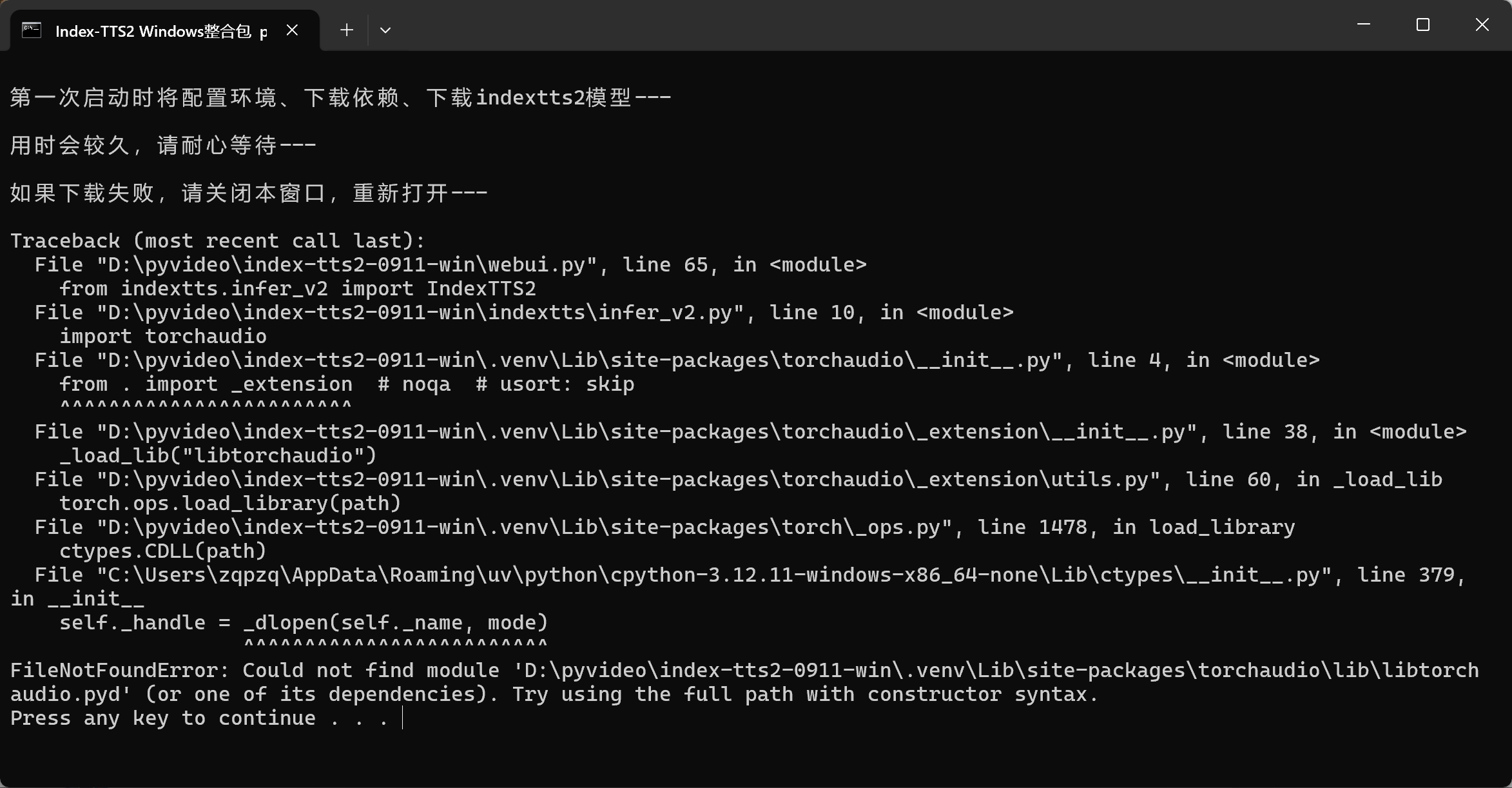Expand the terminal profiles dropdown chevron
Image resolution: width=1512 pixels, height=788 pixels.
[385, 30]
